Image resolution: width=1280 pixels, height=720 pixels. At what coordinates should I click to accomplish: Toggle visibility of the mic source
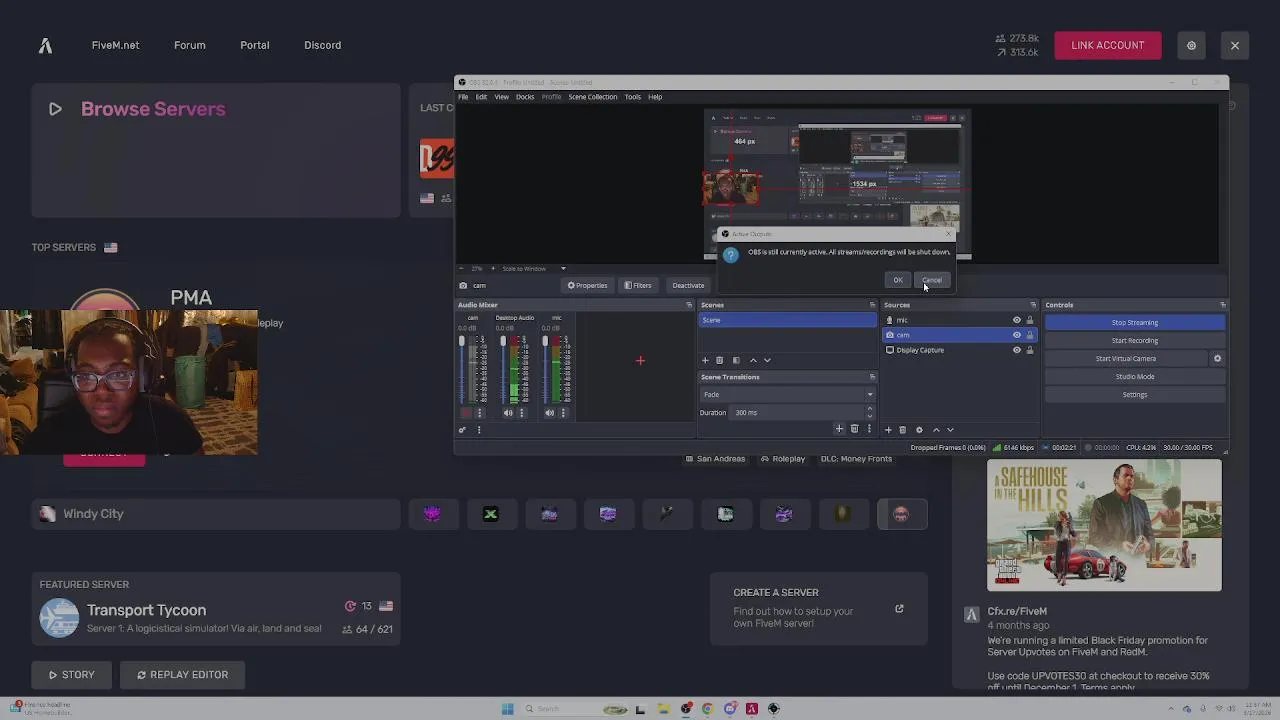(x=1017, y=320)
